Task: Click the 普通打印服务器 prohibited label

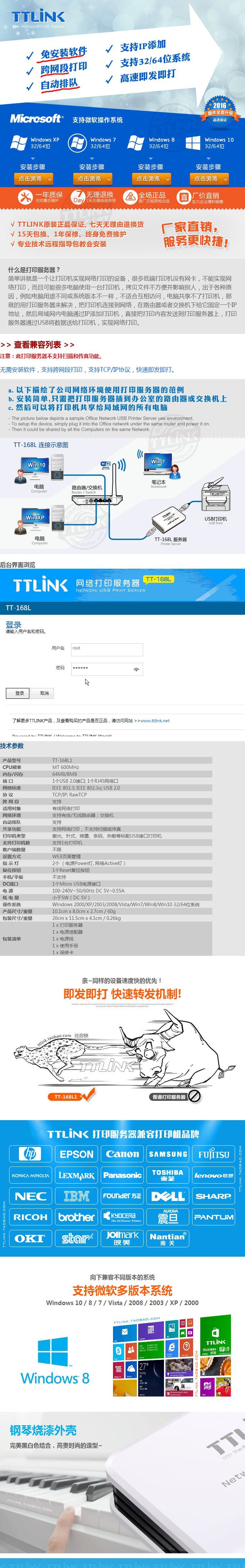Action: [175, 1096]
